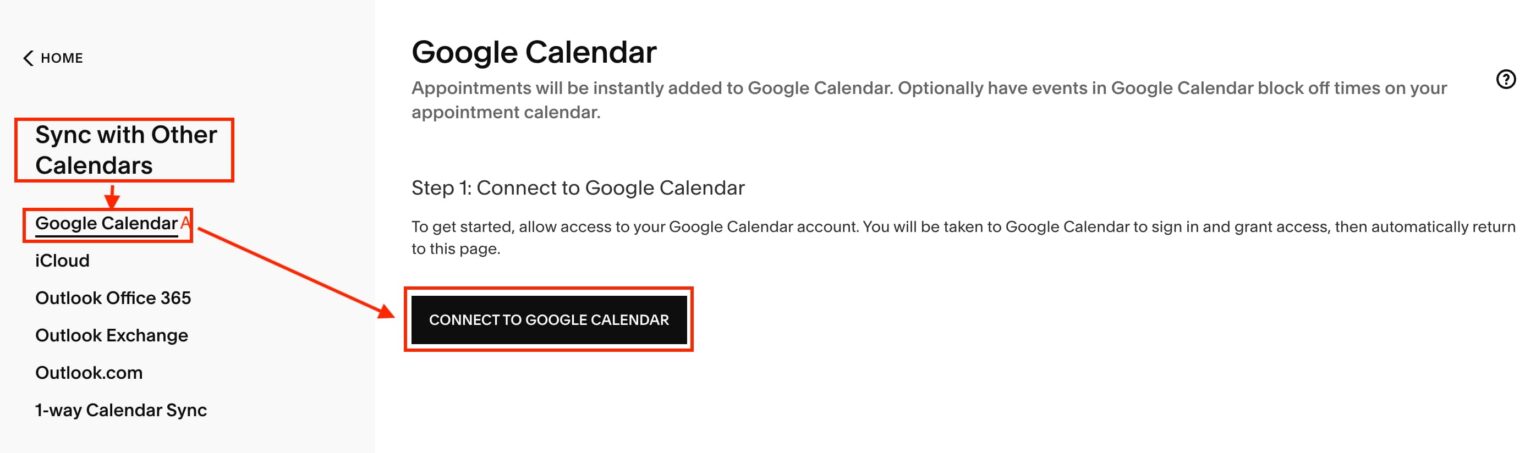Open the help question mark icon

pos(1505,80)
